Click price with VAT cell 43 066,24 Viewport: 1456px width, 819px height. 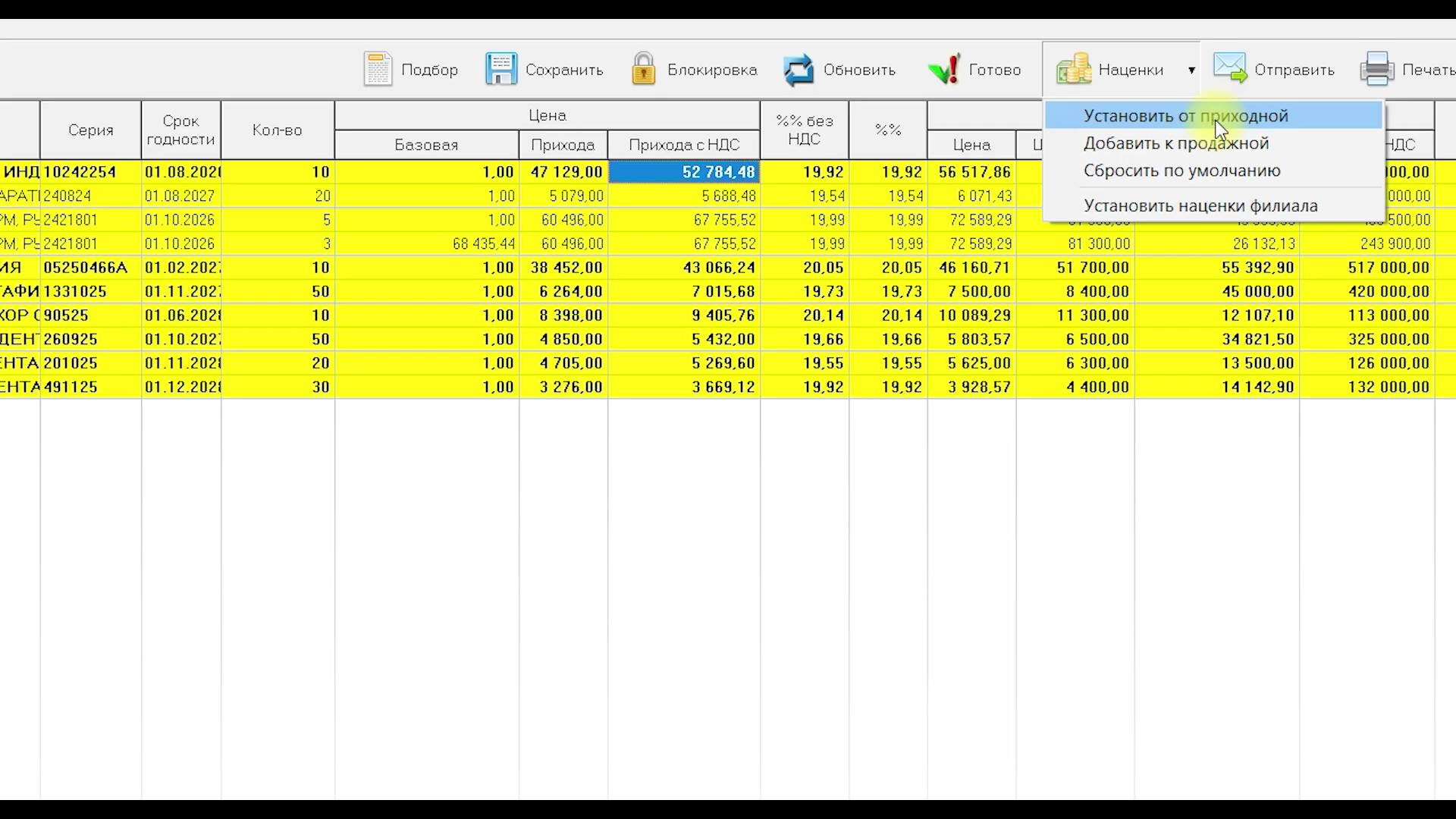pos(684,268)
